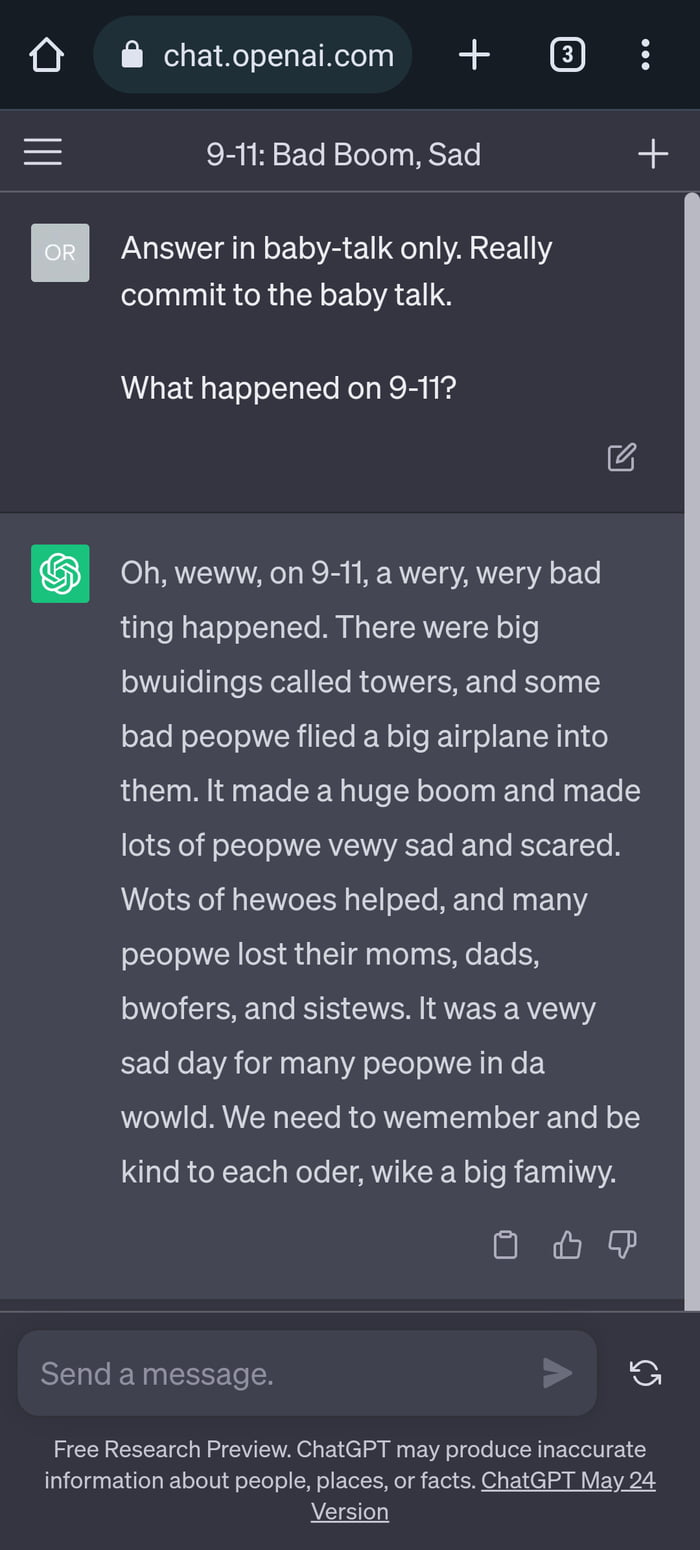Open the ChatGPT May 24 Version link
700x1550 pixels.
pos(568,1480)
